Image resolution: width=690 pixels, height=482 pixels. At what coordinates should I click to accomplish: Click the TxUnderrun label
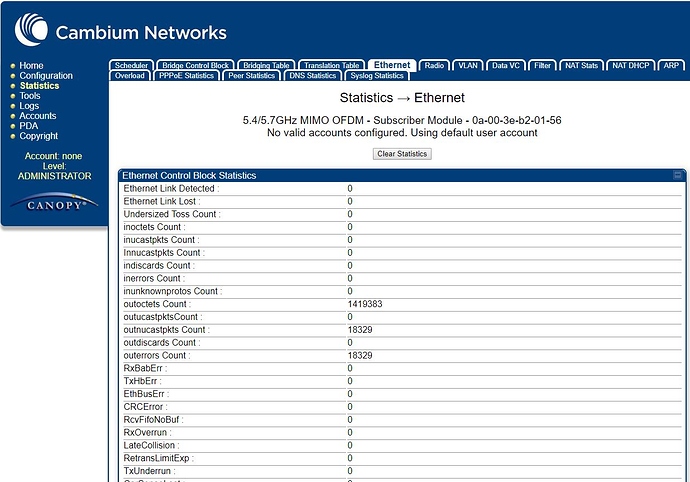coord(149,471)
